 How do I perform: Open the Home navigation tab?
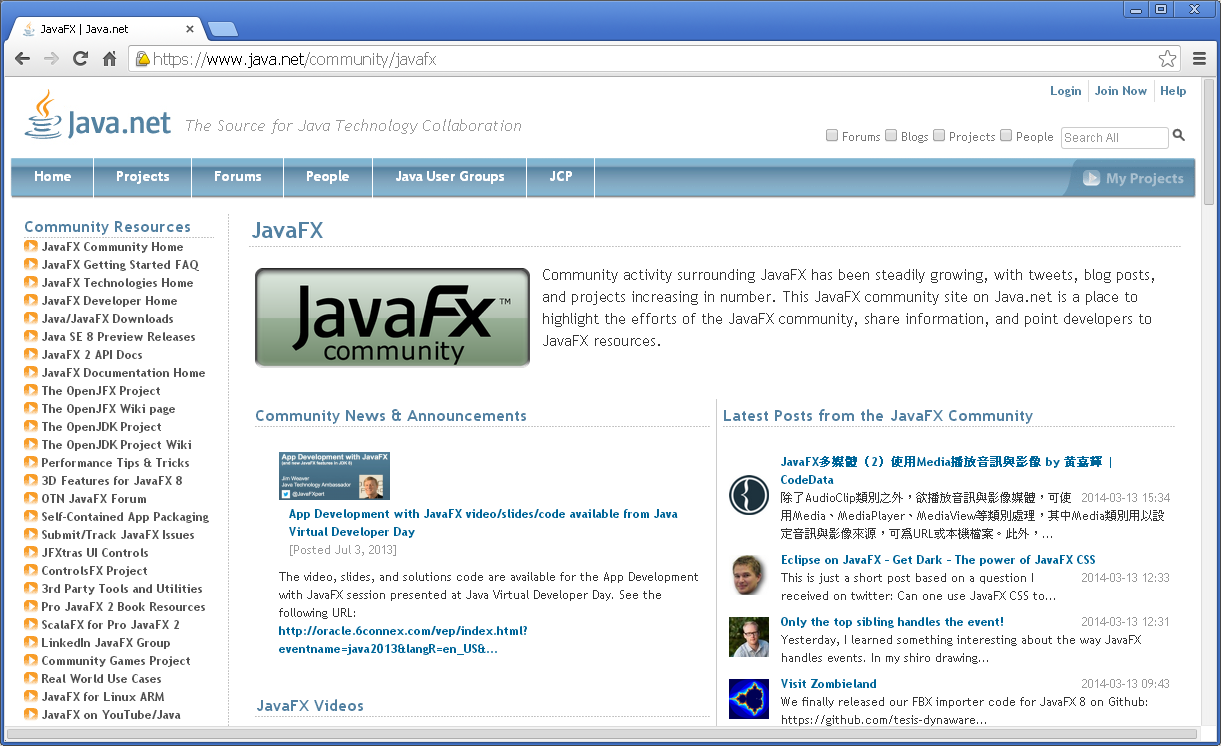point(52,177)
